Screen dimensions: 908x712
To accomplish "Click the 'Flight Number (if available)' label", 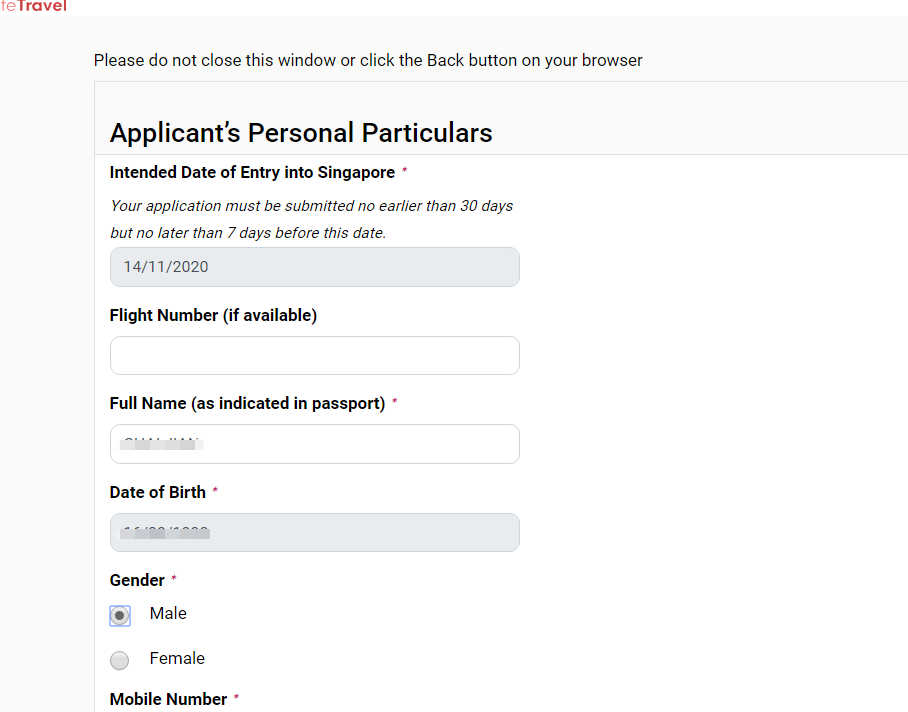I will pyautogui.click(x=213, y=315).
